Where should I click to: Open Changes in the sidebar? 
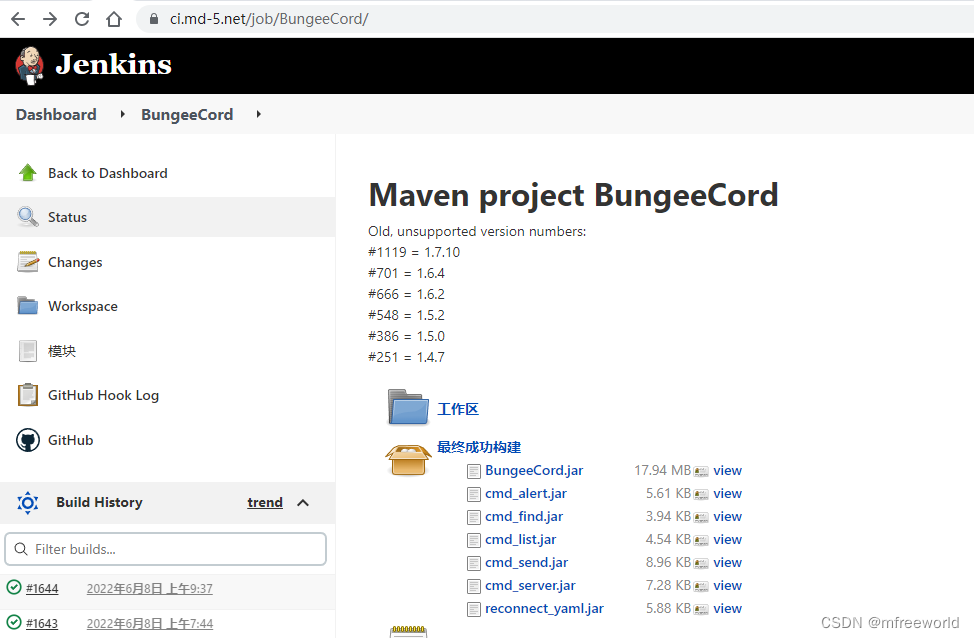[x=75, y=262]
